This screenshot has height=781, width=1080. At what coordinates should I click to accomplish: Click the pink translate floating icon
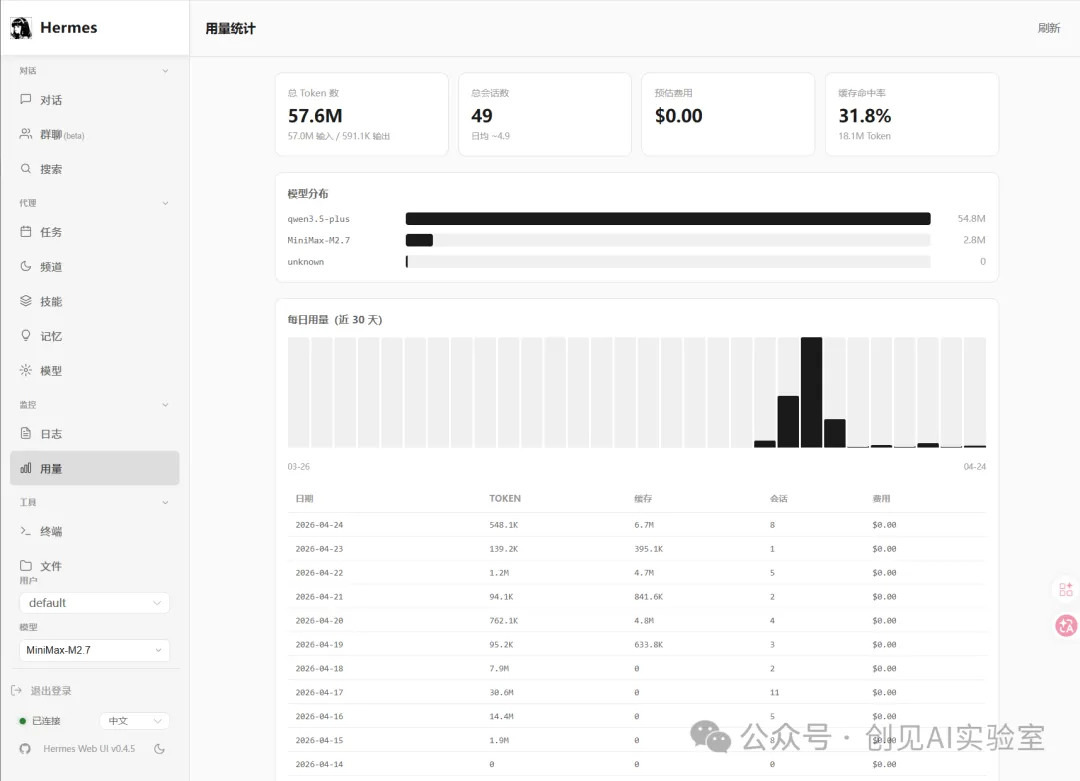tap(1066, 626)
